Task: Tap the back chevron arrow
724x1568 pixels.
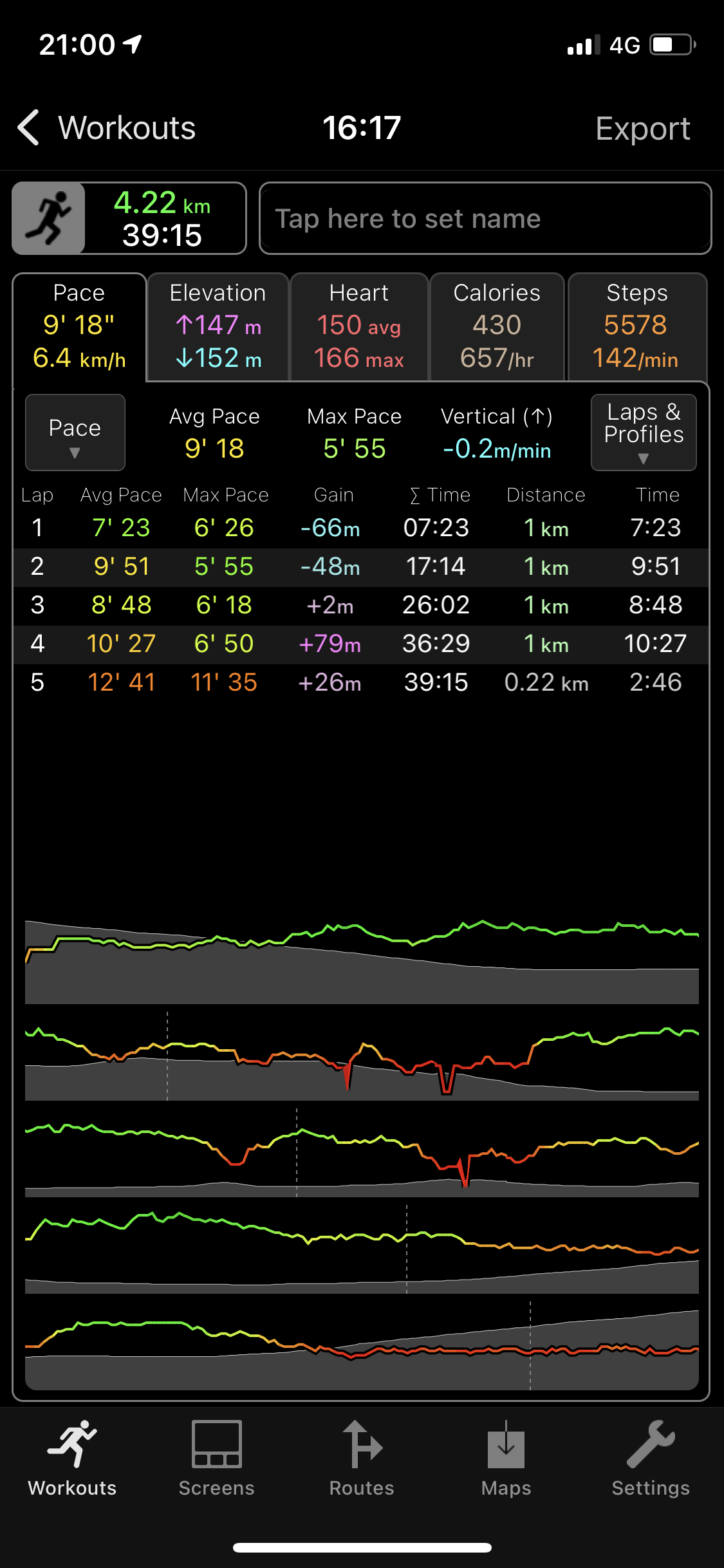Action: pyautogui.click(x=29, y=127)
